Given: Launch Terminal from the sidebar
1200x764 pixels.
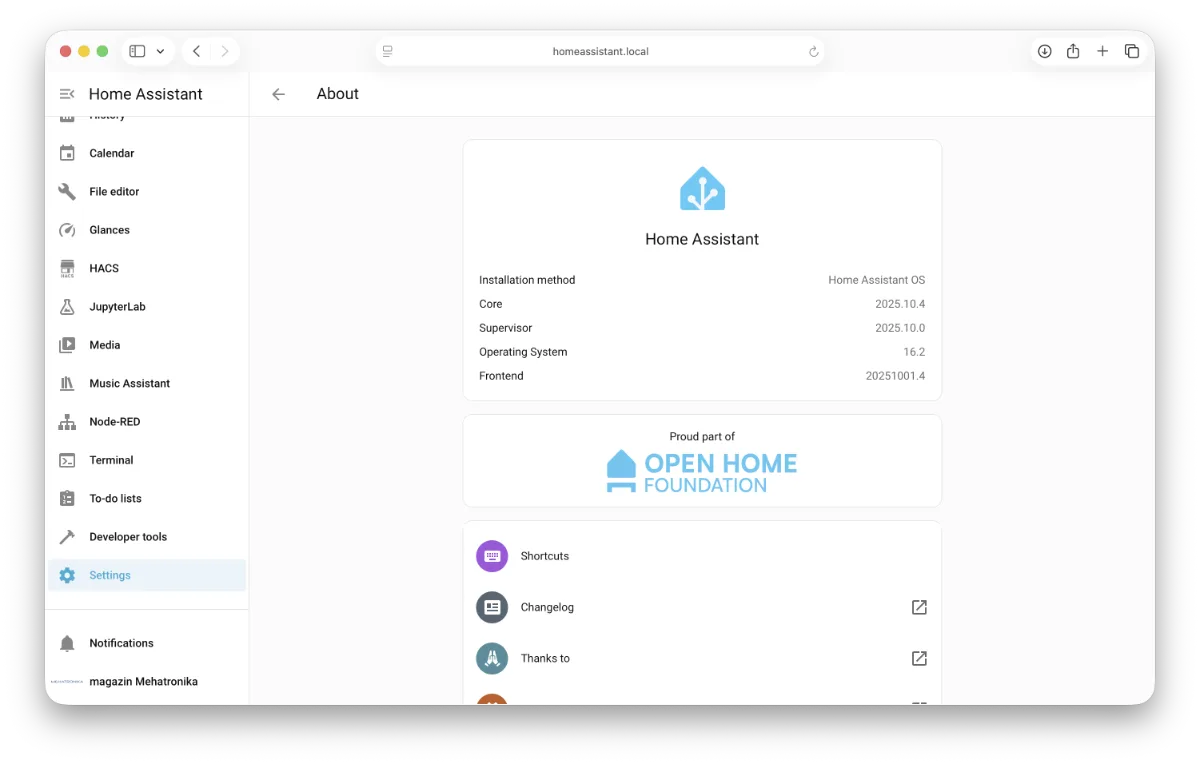Looking at the screenshot, I should pos(111,460).
